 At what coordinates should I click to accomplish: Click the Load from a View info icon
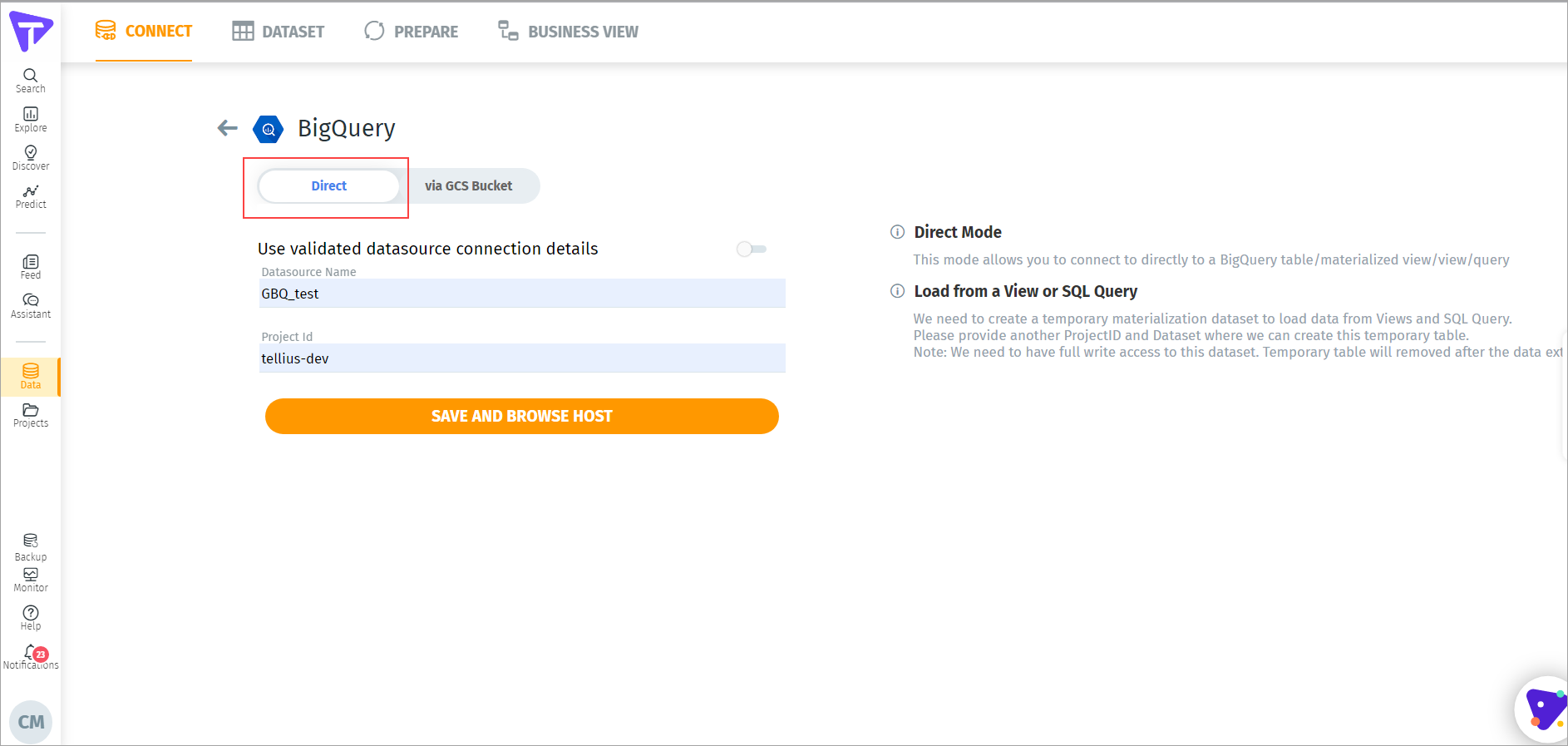[897, 291]
